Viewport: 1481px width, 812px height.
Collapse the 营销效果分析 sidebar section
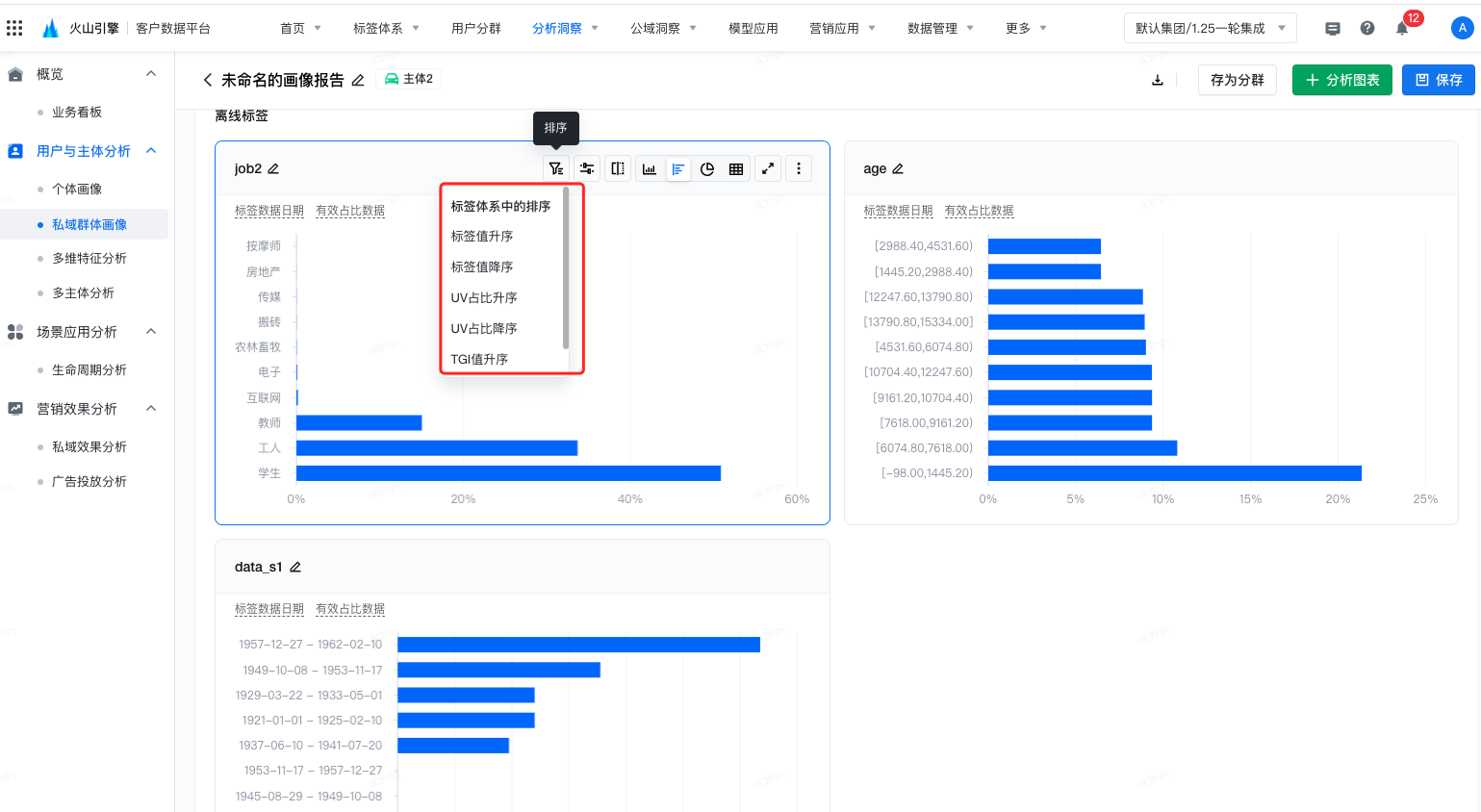151,409
